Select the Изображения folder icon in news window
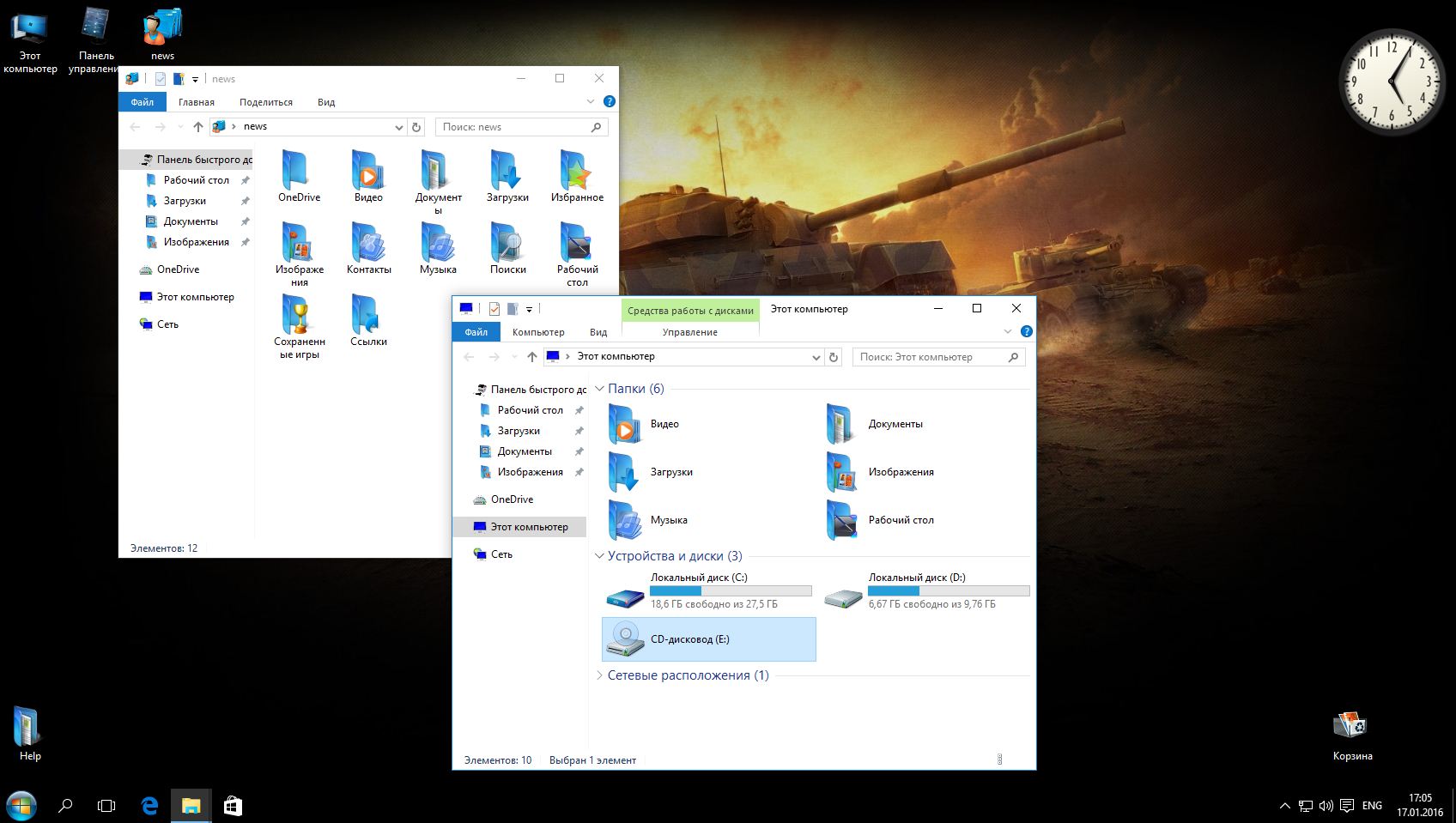1456x823 pixels. (x=299, y=242)
